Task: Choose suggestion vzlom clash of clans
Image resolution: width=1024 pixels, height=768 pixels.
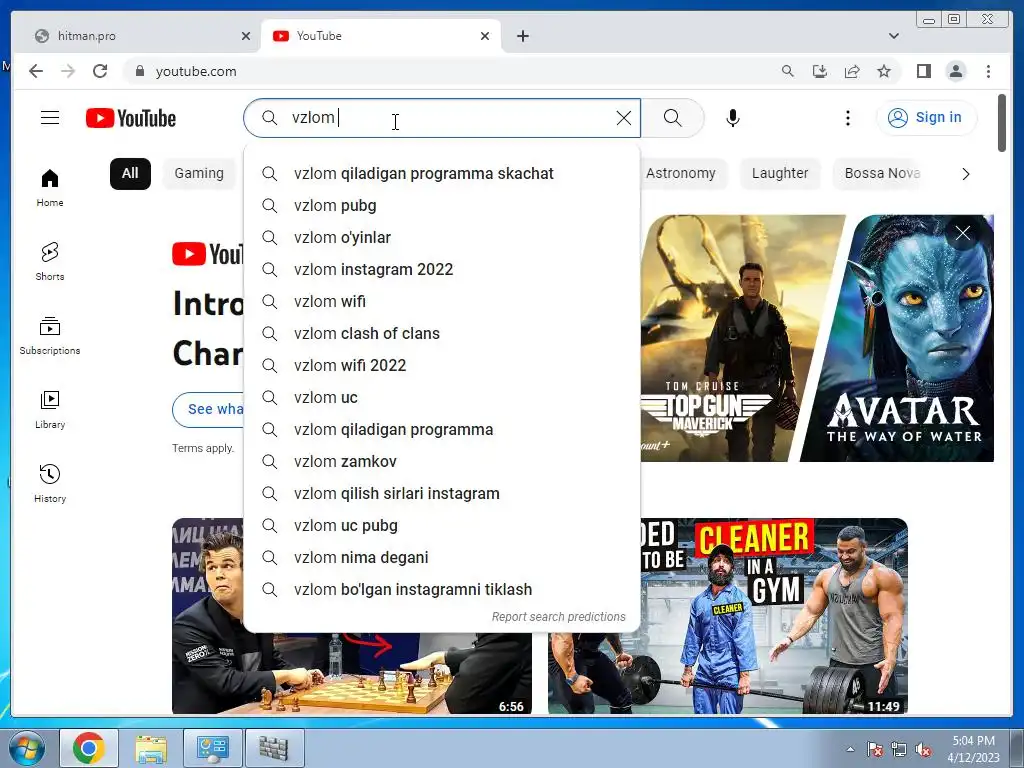Action: tap(442, 333)
